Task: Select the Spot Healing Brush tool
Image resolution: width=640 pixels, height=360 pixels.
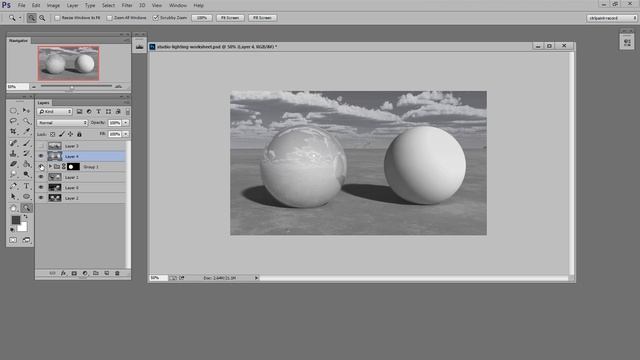Action: [13, 143]
